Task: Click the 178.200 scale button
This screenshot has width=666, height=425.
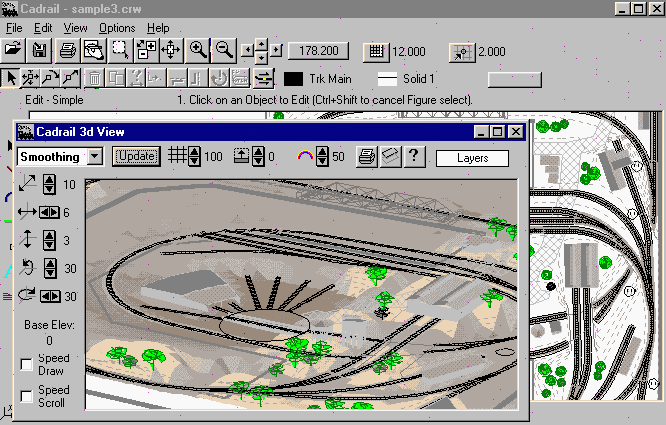Action: pos(319,51)
